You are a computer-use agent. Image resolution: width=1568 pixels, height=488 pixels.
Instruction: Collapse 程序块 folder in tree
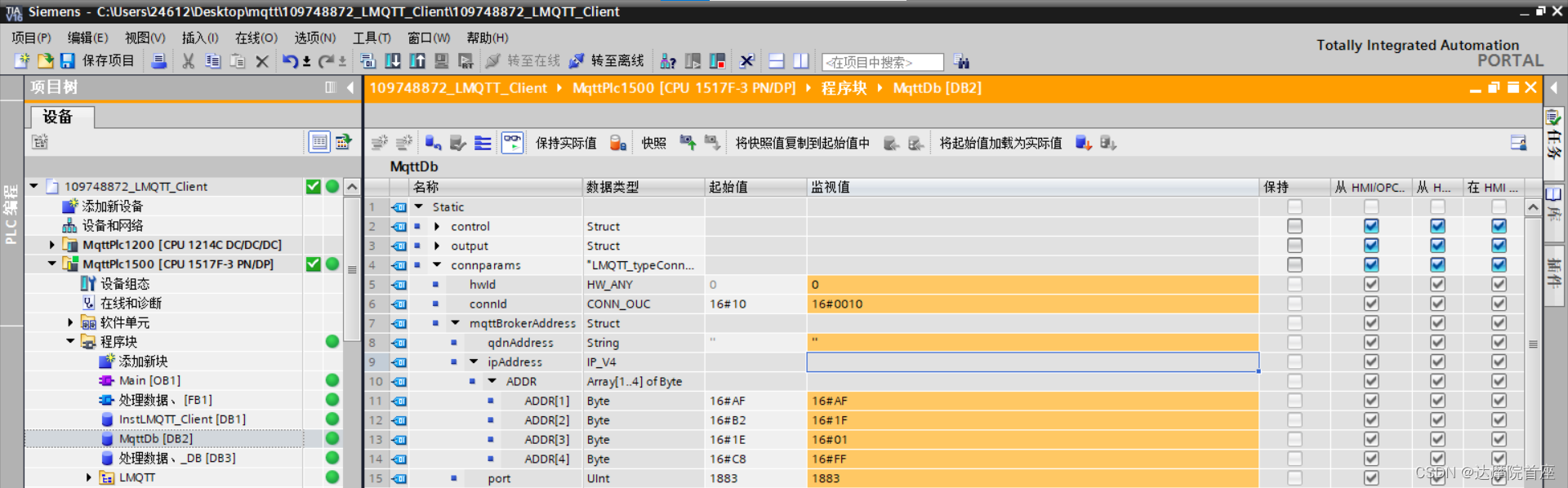coord(70,341)
